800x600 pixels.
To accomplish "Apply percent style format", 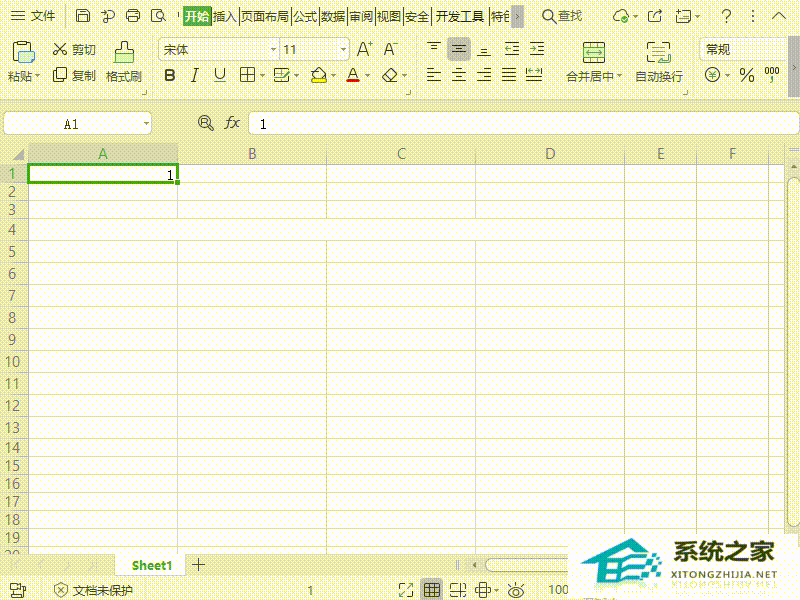I will click(x=747, y=76).
